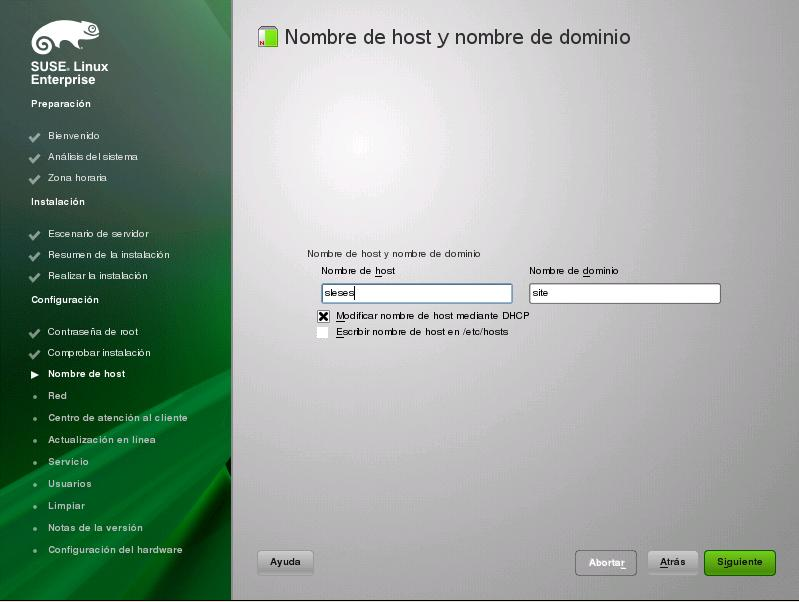Select Usuarios step in sidebar
799x602 pixels.
70,483
